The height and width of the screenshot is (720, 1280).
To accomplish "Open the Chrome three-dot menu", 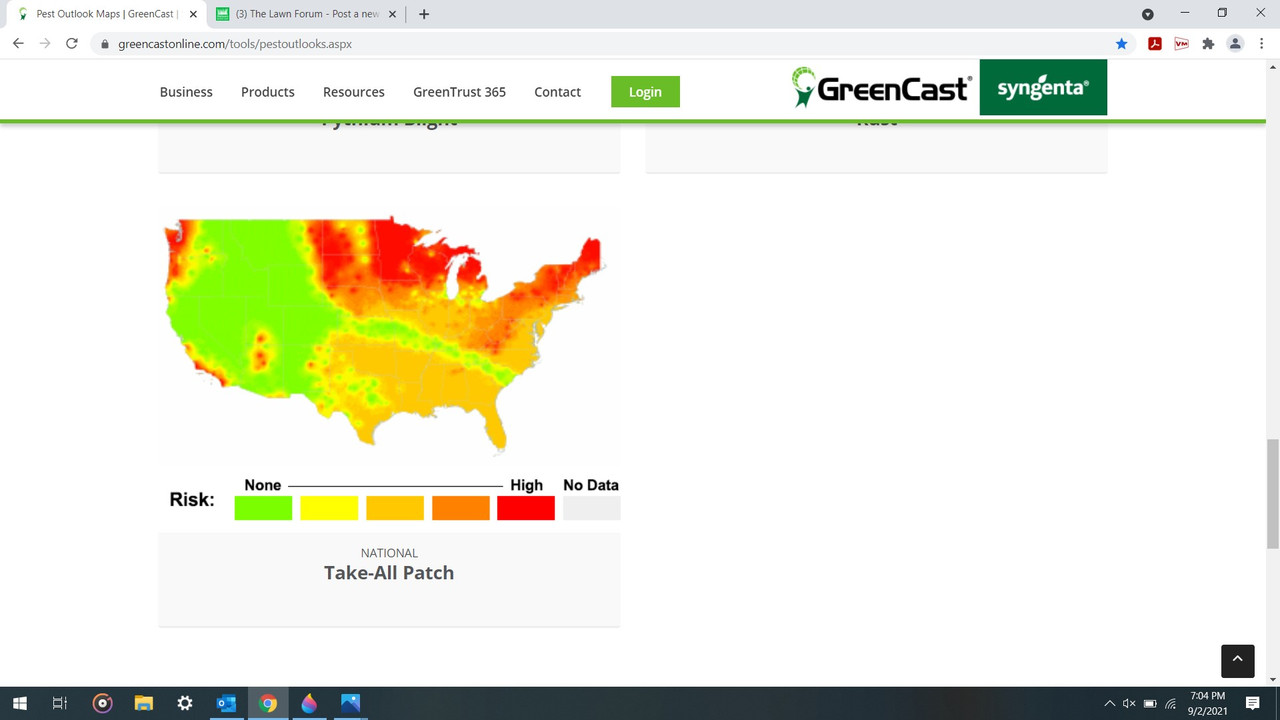I will click(1261, 43).
